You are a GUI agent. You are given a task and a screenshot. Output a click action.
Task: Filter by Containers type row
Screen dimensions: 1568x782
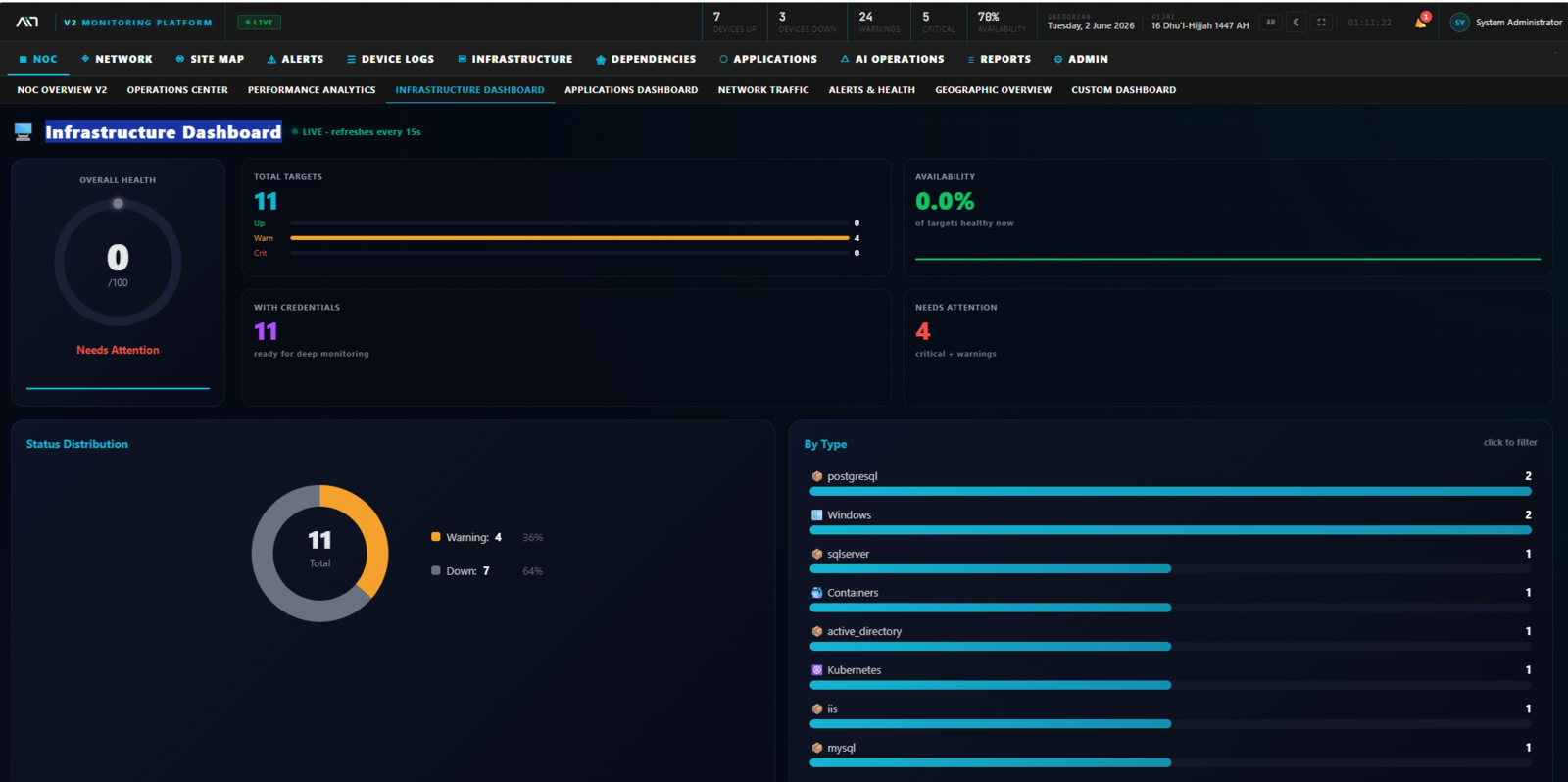(1171, 600)
